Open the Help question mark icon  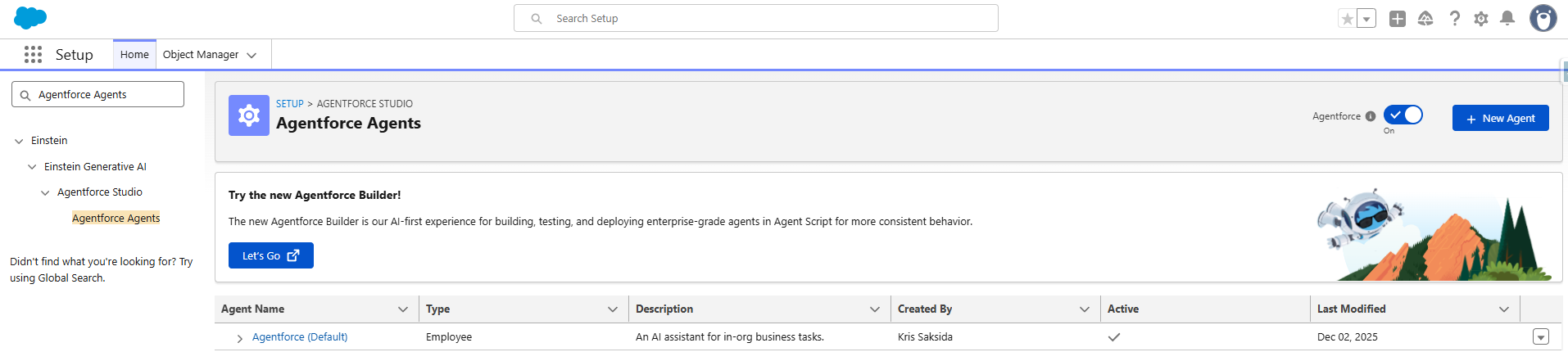[x=1454, y=18]
